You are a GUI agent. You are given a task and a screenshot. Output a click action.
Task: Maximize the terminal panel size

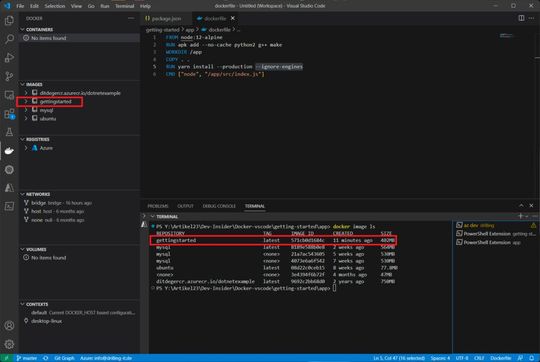pos(521,206)
